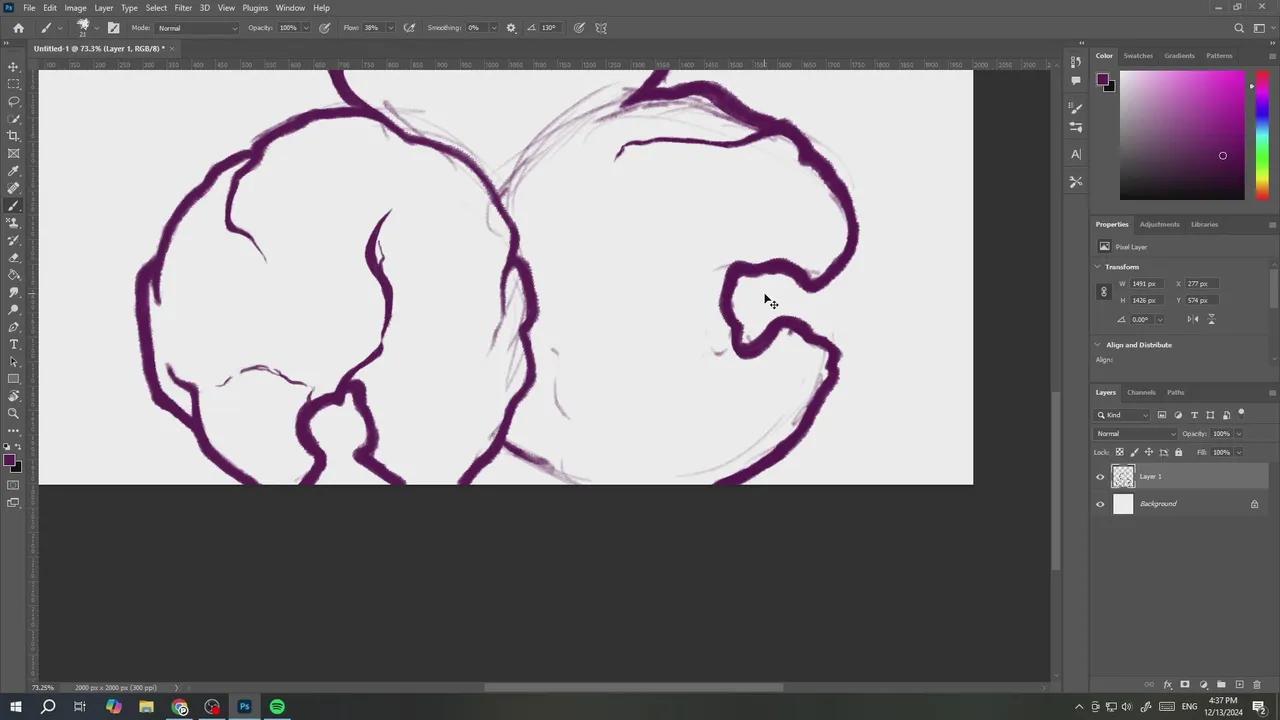Select the Paint Bucket tool
The width and height of the screenshot is (1280, 720).
coord(13,275)
